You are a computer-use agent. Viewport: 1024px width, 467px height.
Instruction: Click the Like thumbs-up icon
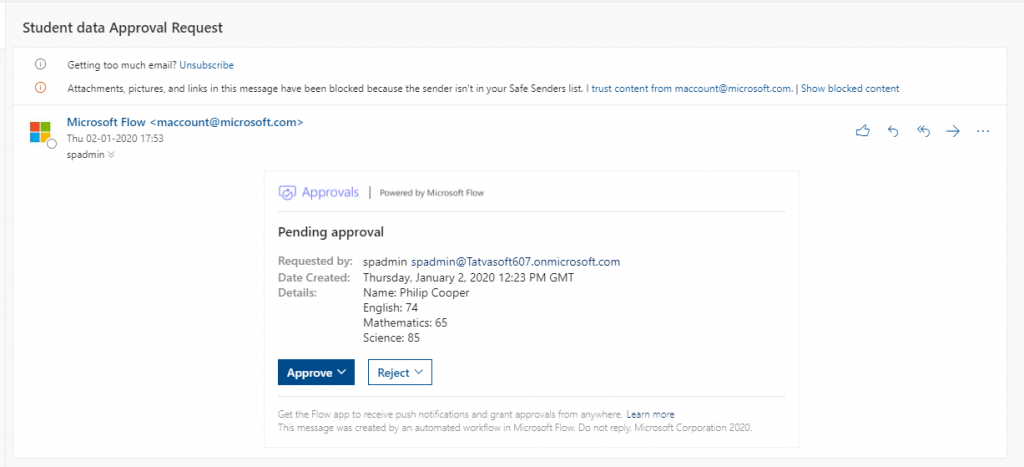[x=863, y=131]
